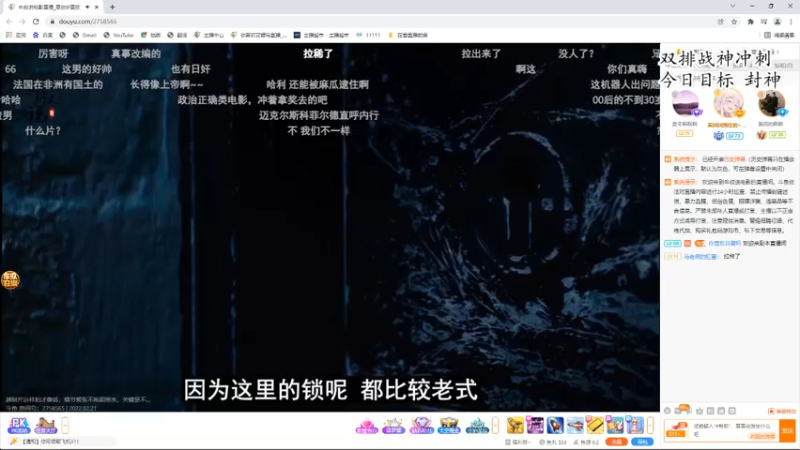The width and height of the screenshot is (800, 450).
Task: Open the Gmail bookmark
Action: (x=85, y=35)
